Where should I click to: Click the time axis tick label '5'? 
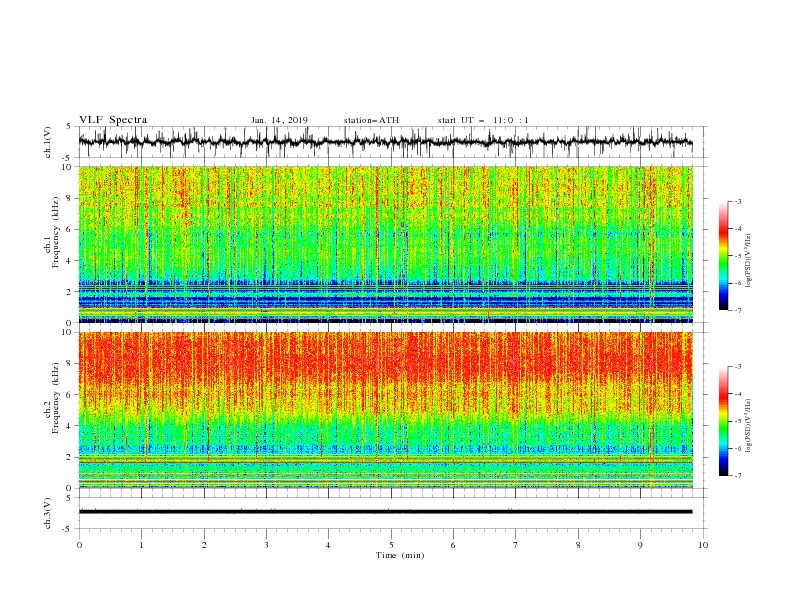[x=391, y=545]
